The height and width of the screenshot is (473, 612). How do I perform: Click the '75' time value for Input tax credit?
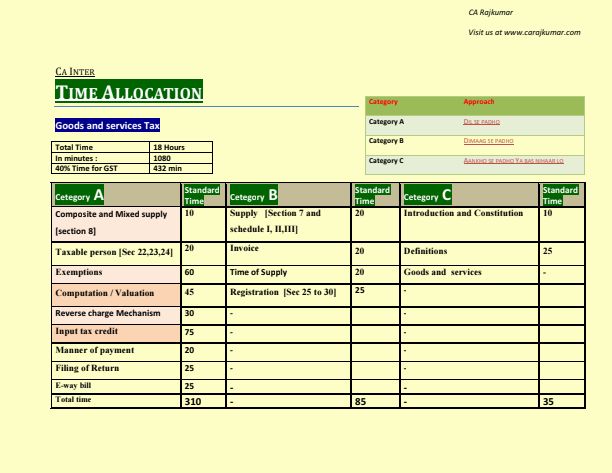tap(203, 334)
